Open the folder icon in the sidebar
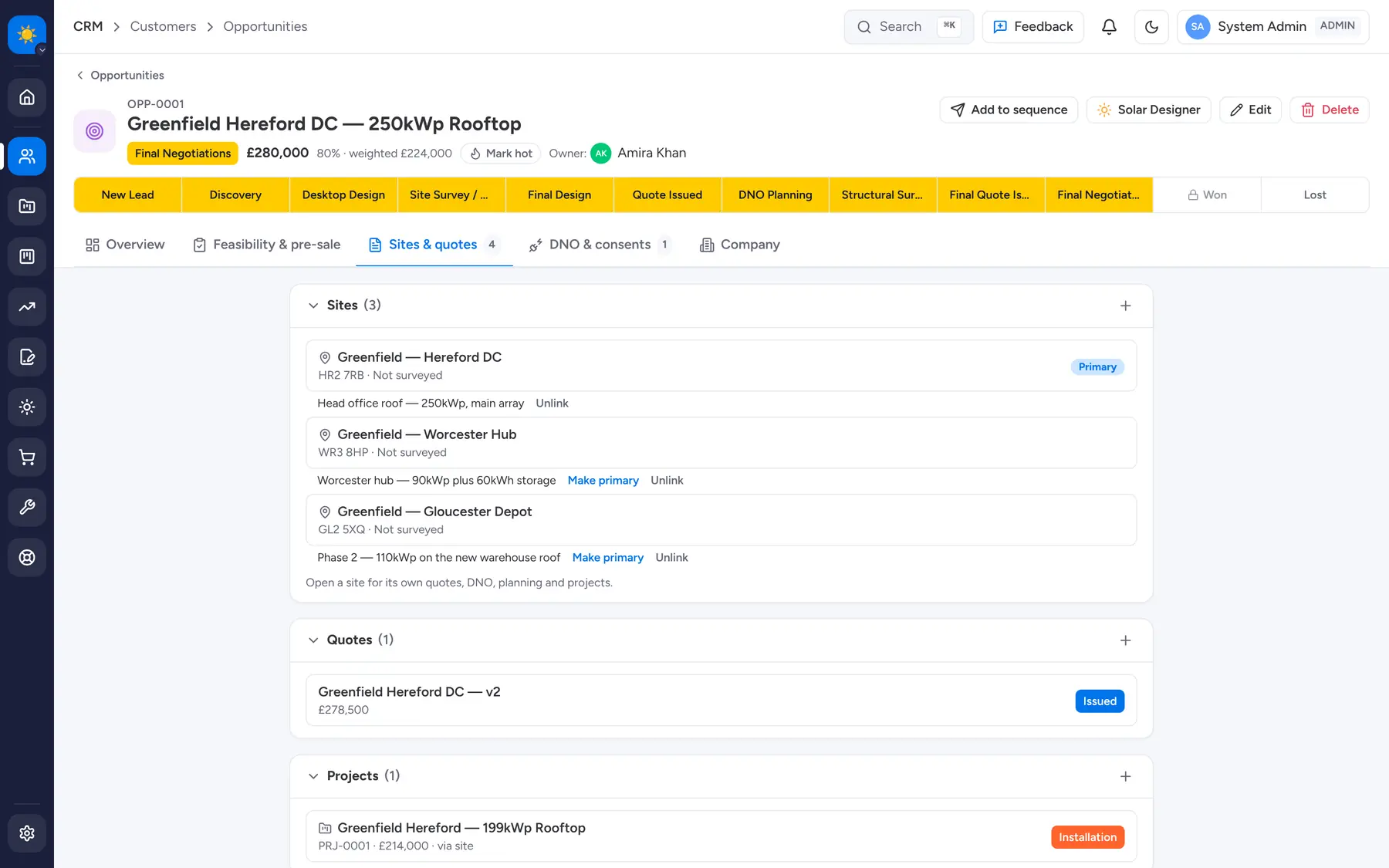The width and height of the screenshot is (1389, 868). click(x=27, y=206)
